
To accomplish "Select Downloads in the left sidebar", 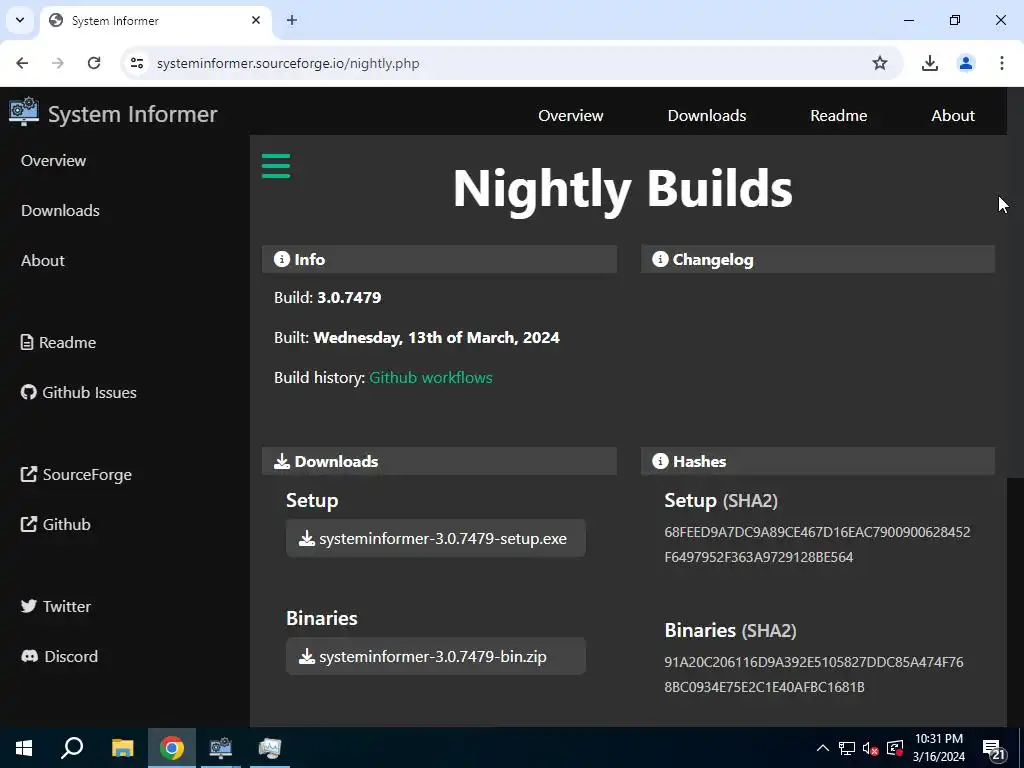I will [x=60, y=210].
